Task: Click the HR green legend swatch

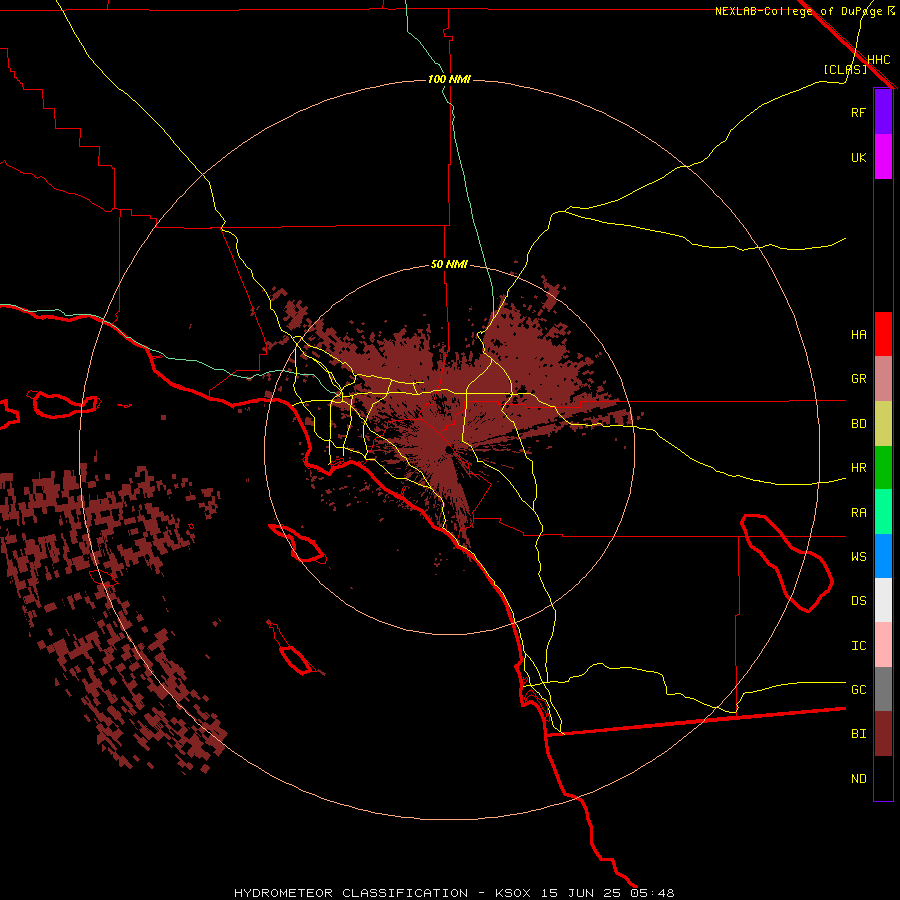Action: [x=883, y=468]
